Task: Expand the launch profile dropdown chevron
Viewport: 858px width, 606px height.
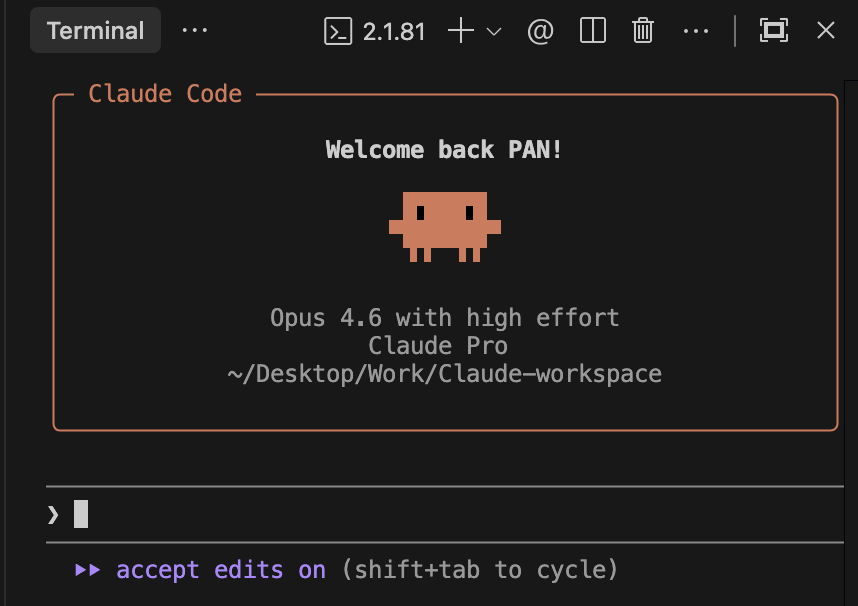Action: coord(494,32)
